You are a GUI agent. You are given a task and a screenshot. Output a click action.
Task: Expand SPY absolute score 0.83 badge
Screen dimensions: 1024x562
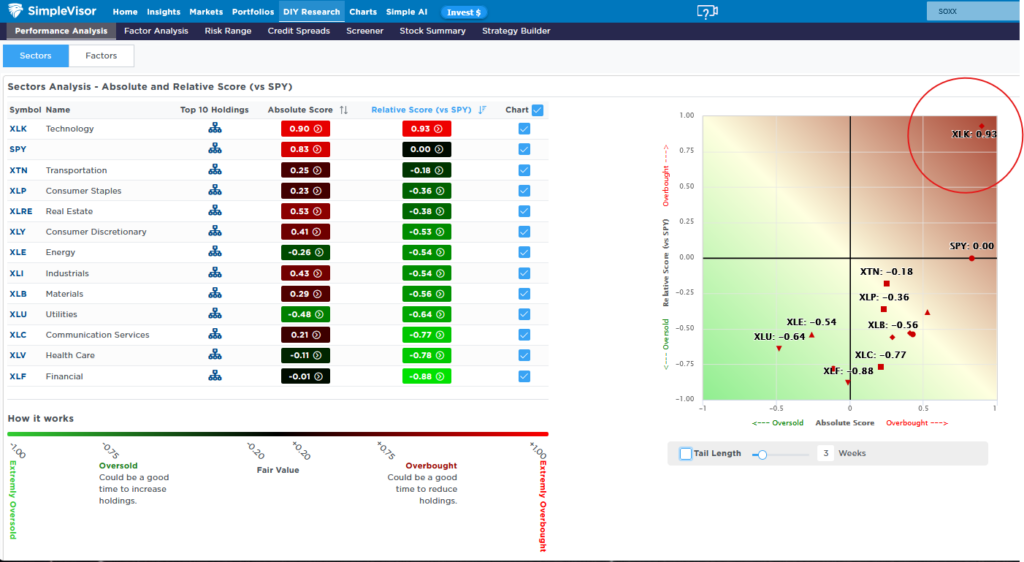(305, 149)
